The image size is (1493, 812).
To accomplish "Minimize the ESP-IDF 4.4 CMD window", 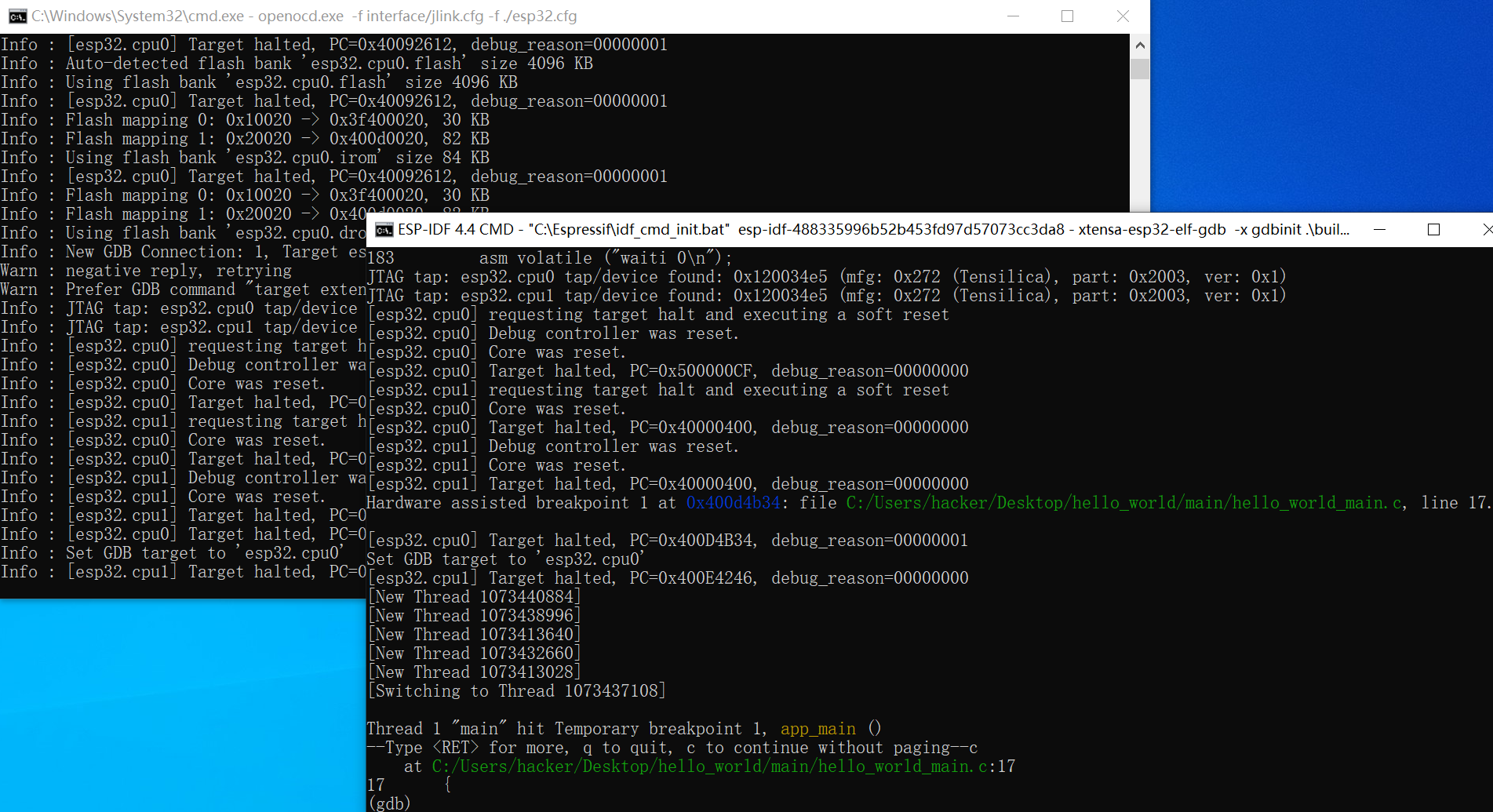I will 1379,230.
